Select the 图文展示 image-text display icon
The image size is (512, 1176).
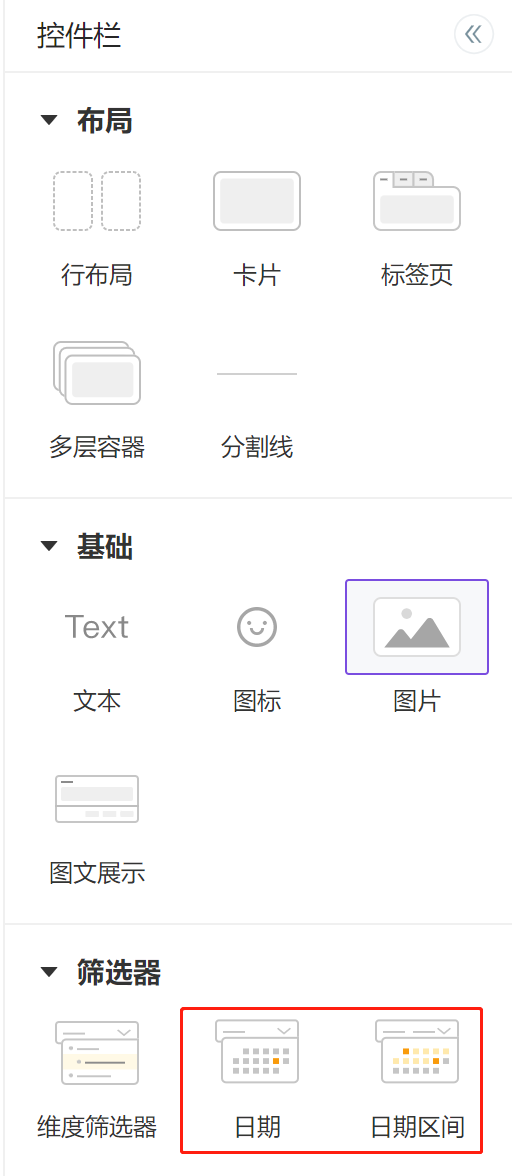point(97,799)
